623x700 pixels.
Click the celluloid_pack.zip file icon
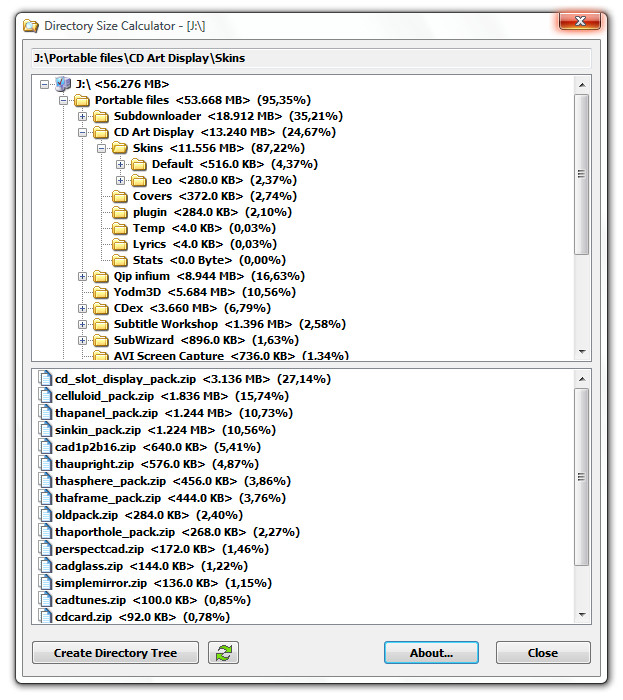pos(45,396)
